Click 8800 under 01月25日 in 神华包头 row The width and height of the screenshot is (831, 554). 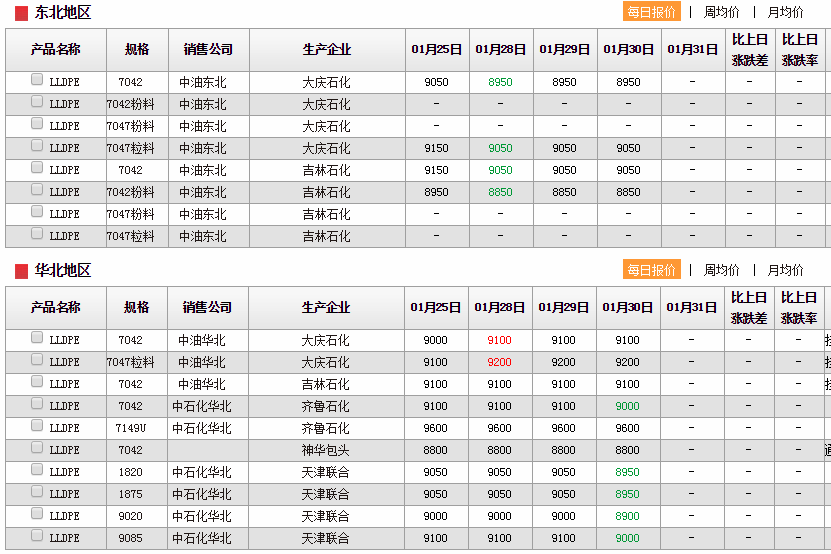pos(436,451)
